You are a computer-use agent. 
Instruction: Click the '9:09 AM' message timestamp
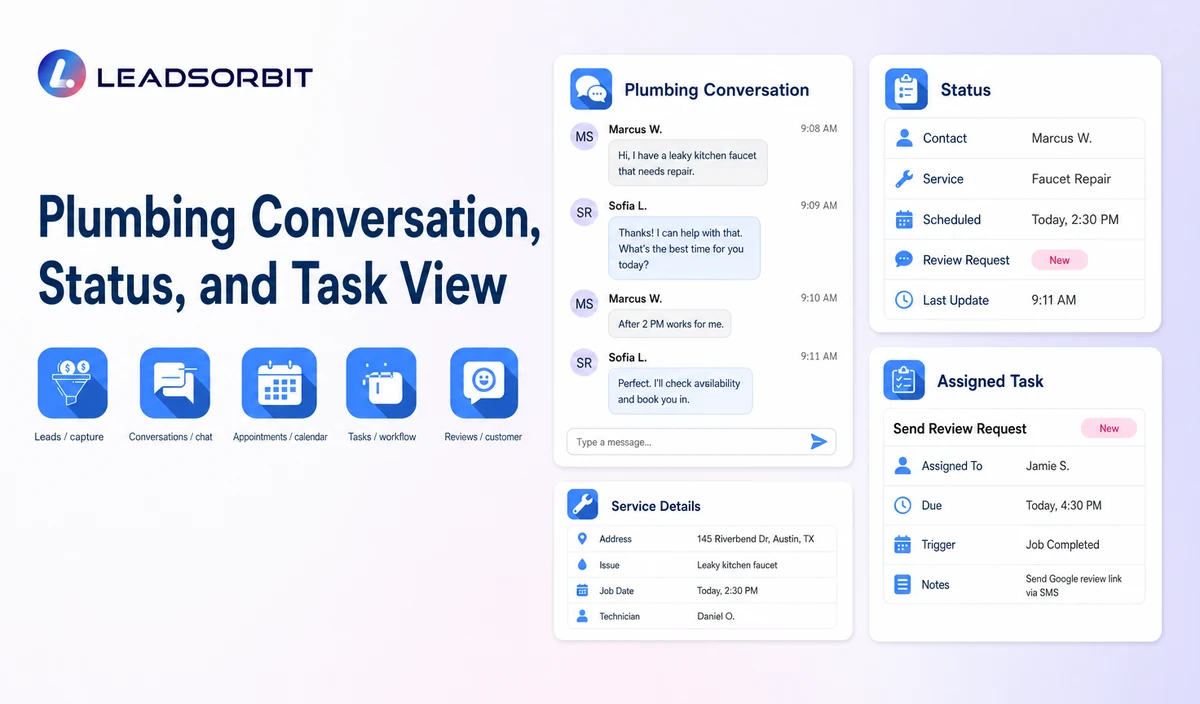[819, 205]
